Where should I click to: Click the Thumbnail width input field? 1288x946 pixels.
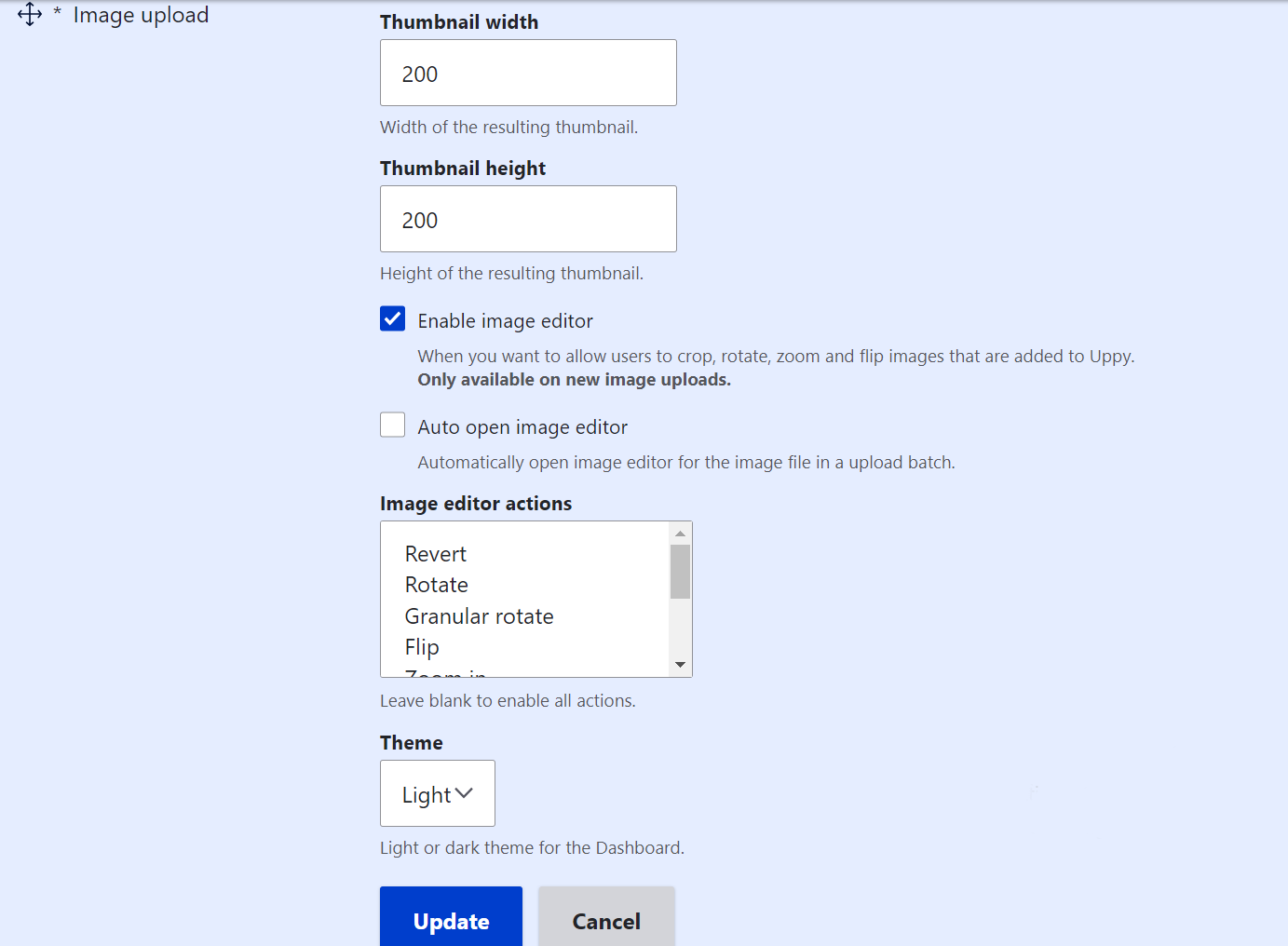pyautogui.click(x=527, y=73)
